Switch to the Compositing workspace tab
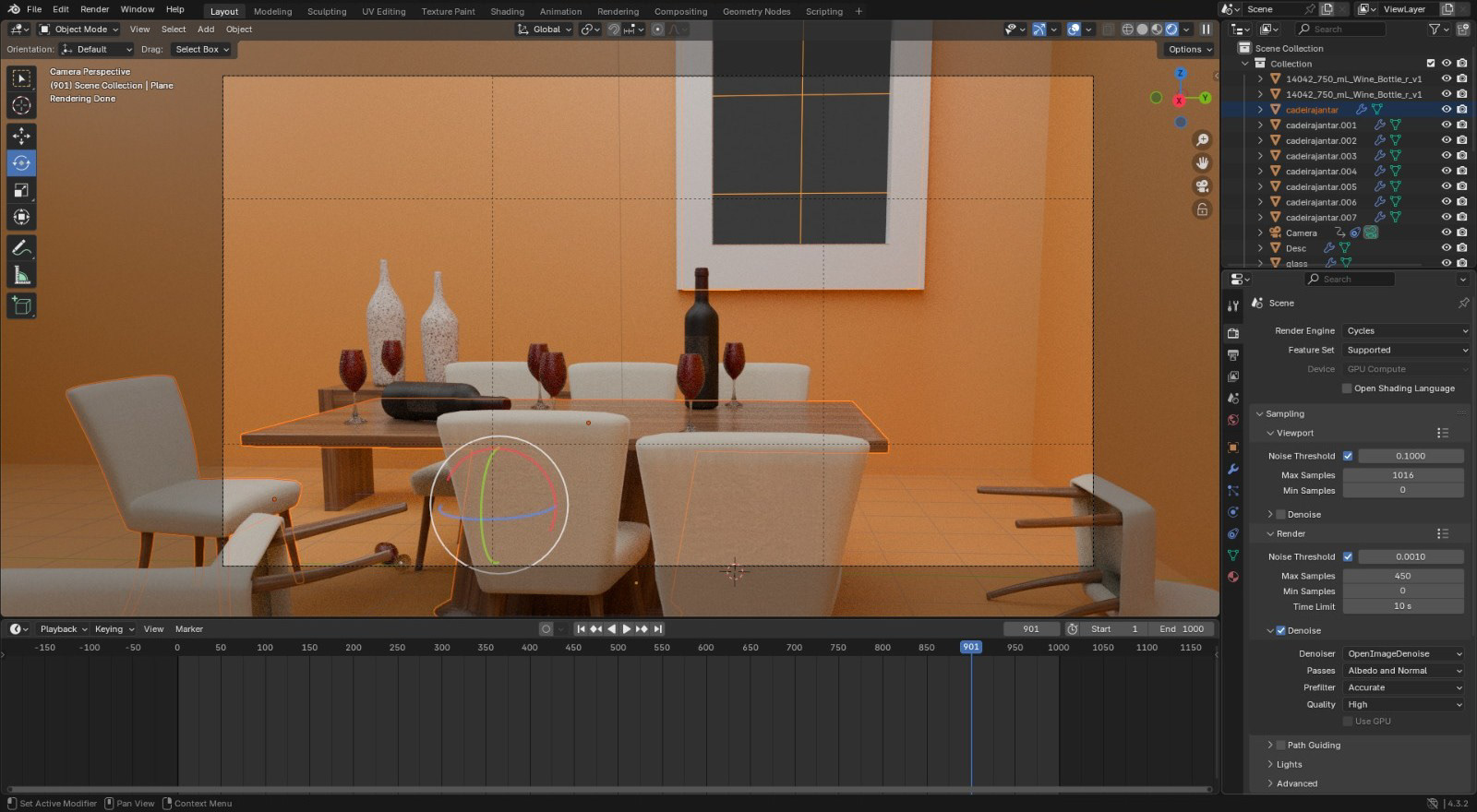The image size is (1477, 812). point(680,11)
